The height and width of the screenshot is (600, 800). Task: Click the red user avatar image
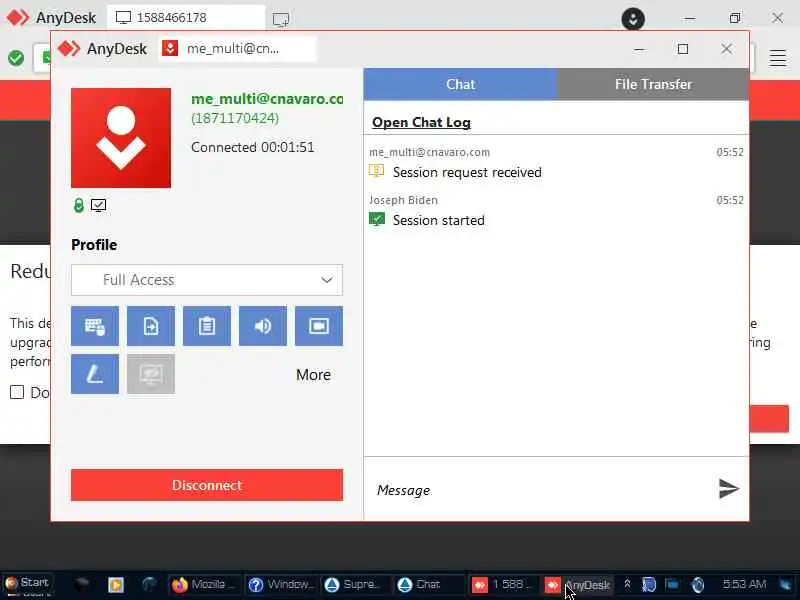pos(121,138)
